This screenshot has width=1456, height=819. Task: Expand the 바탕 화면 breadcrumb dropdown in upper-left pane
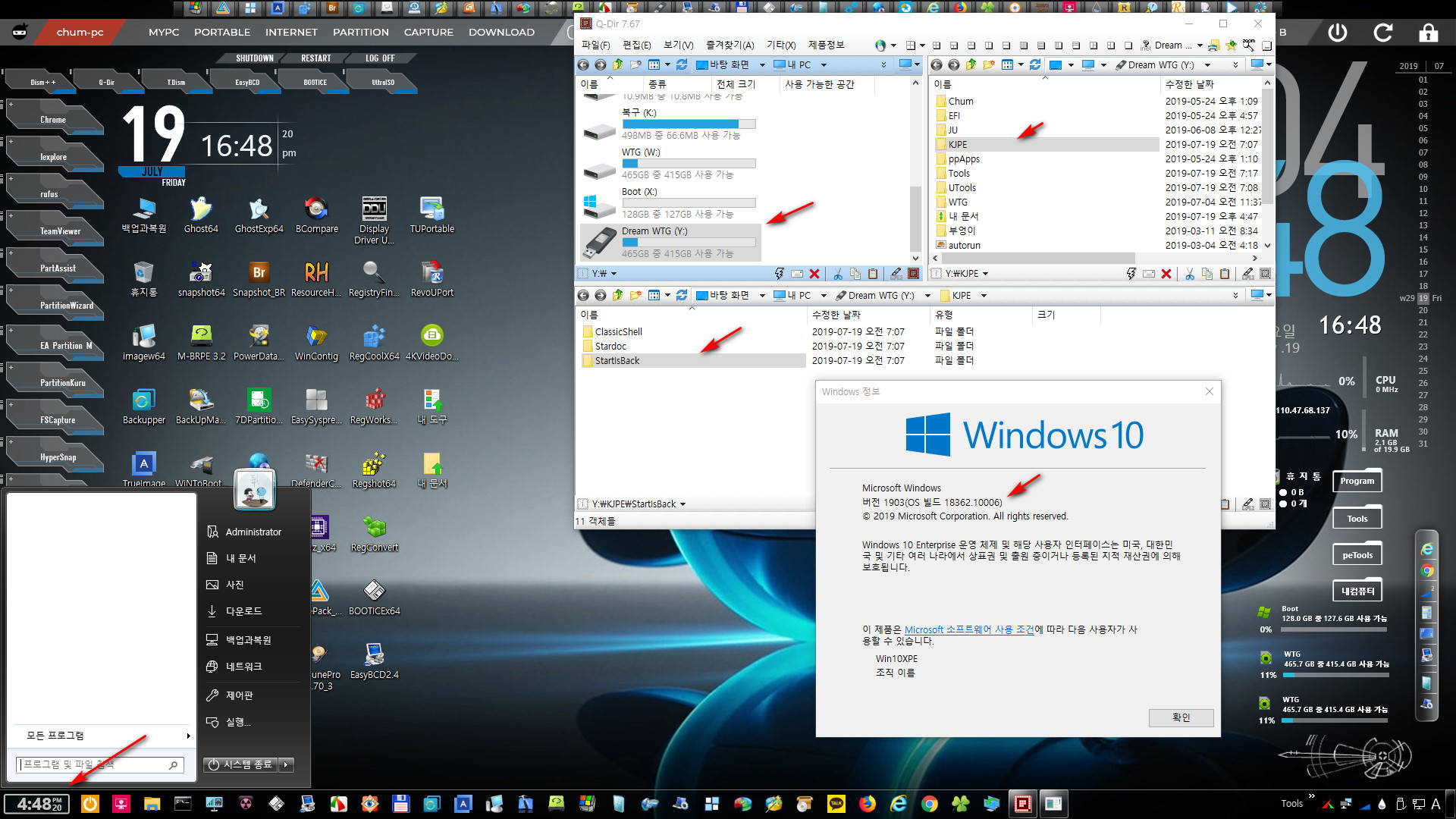(762, 65)
